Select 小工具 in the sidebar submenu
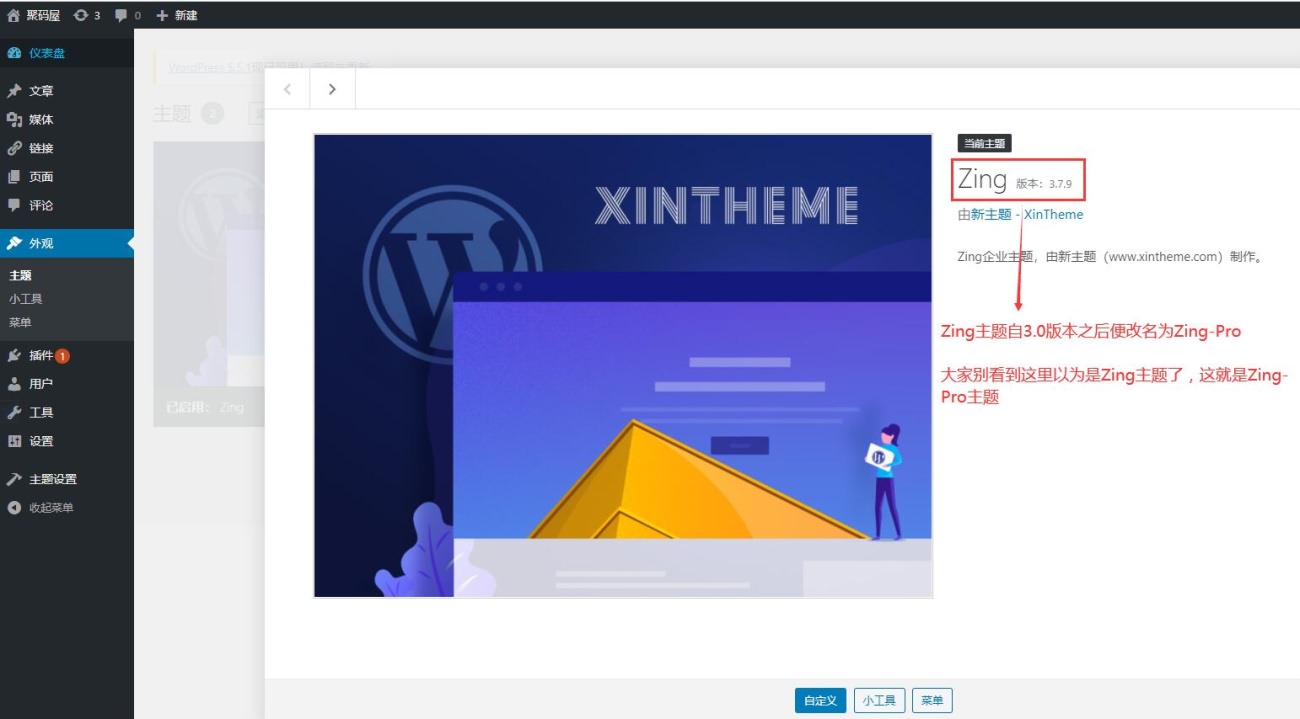Screen dimensions: 1300x719 (26, 299)
